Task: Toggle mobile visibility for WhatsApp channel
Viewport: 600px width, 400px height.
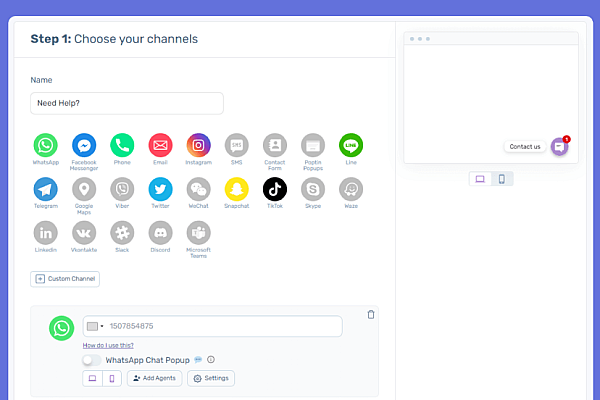Action: pos(112,379)
